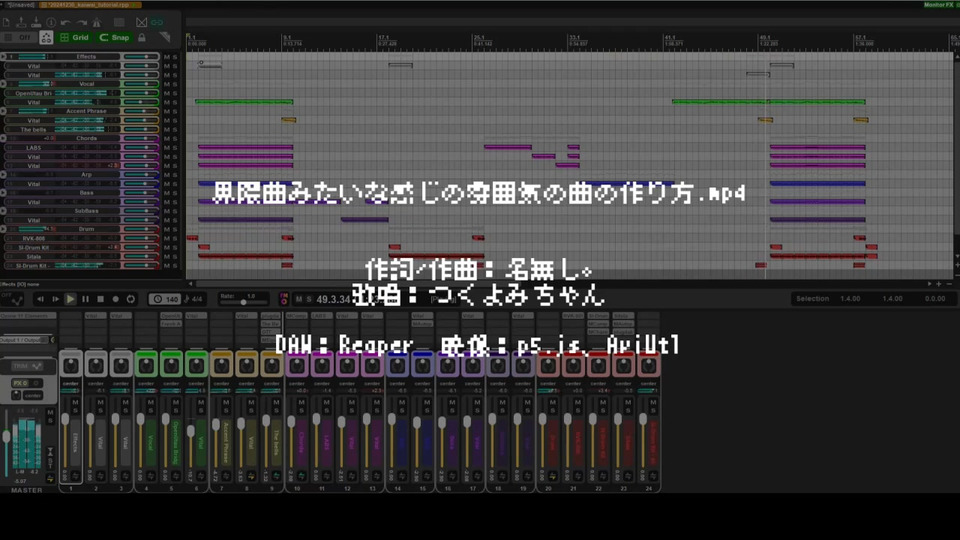Select the OpenUtau Bri track name
This screenshot has height=540, width=960.
pyautogui.click(x=34, y=93)
